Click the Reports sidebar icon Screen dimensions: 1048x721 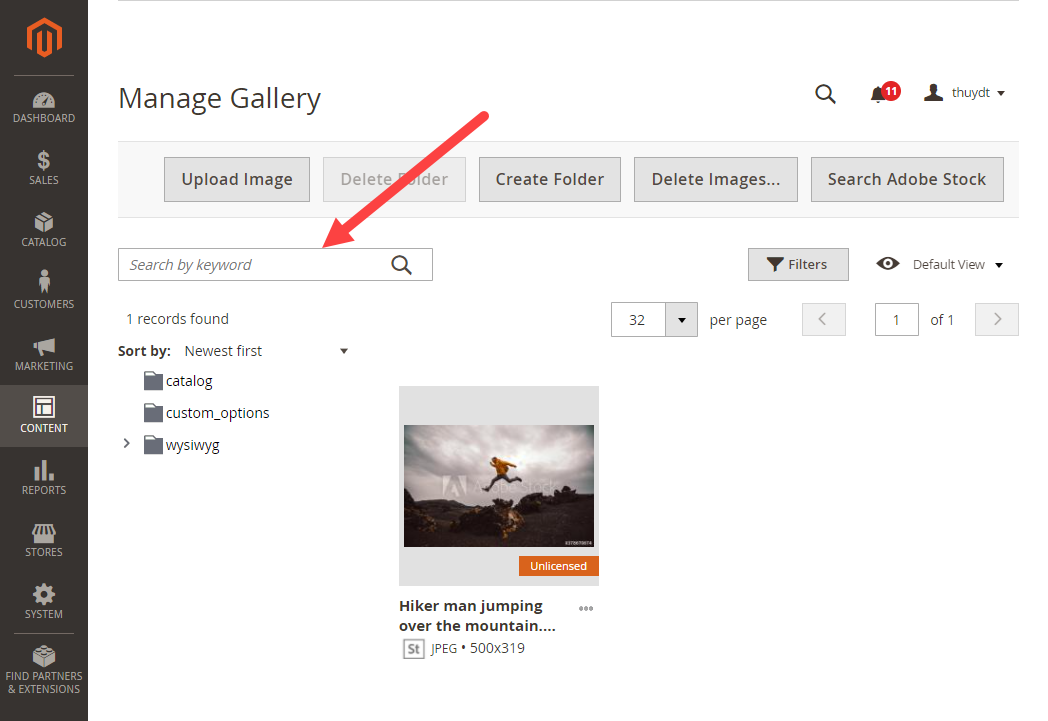coord(43,473)
